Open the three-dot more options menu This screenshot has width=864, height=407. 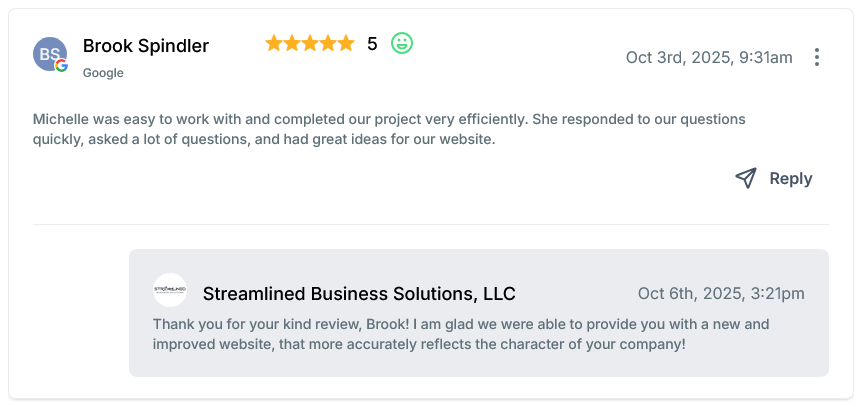click(x=817, y=57)
